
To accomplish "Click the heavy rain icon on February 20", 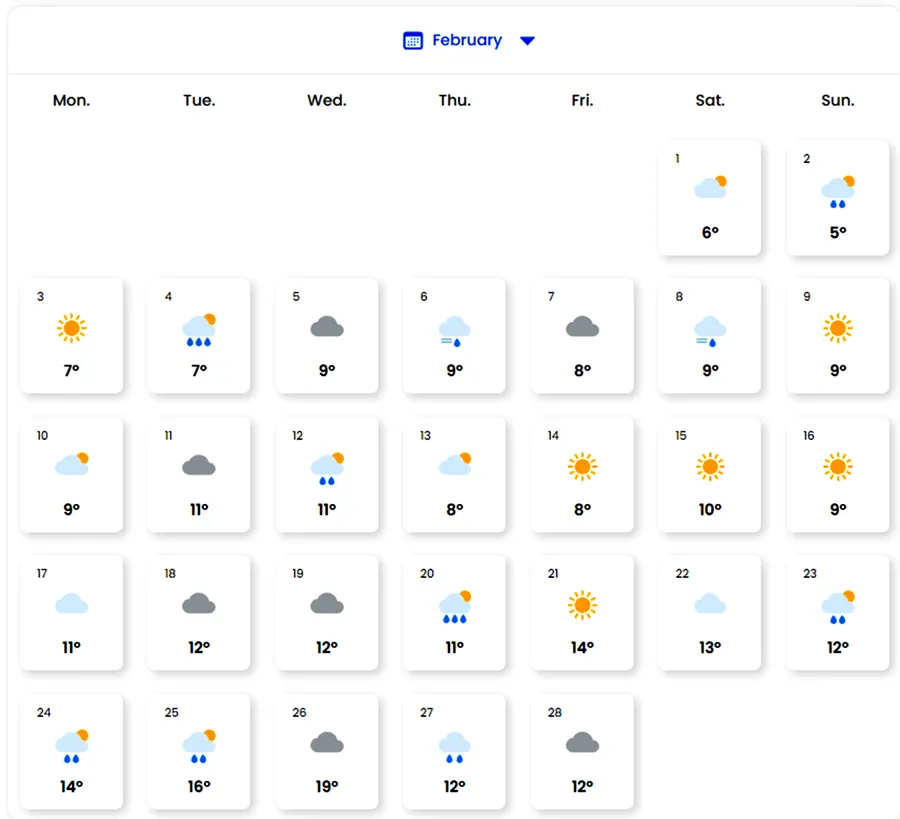I will click(x=455, y=606).
